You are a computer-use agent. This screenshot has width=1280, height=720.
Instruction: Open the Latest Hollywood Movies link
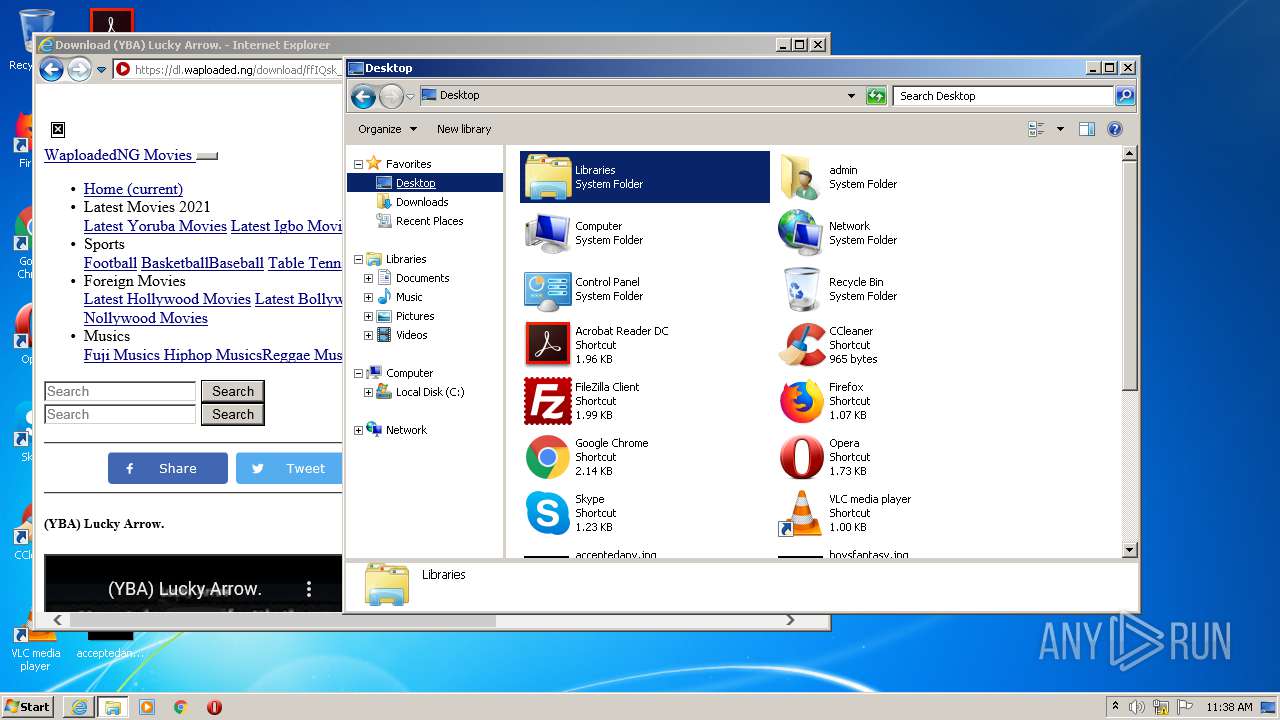coord(167,299)
